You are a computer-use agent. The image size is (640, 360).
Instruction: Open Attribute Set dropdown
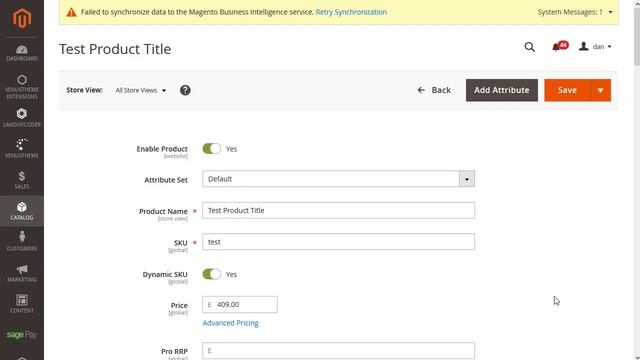(x=338, y=179)
